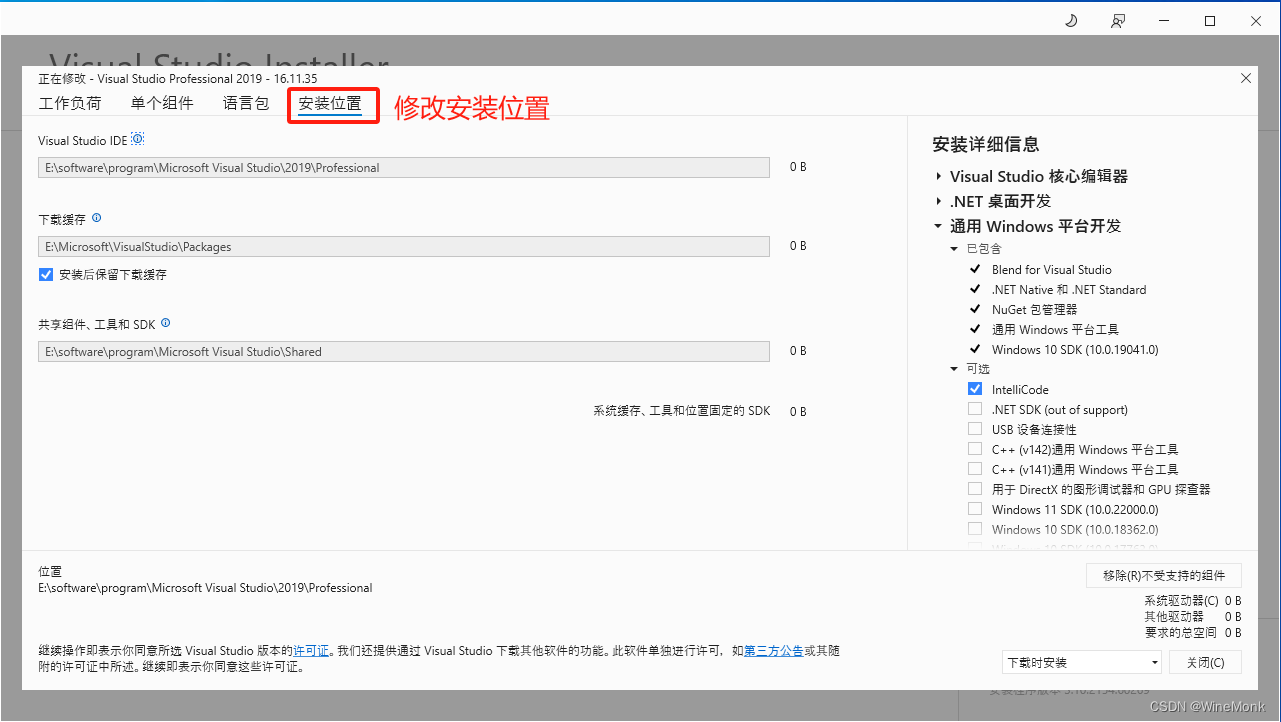Click 其他驱动器 size label

1174,617
